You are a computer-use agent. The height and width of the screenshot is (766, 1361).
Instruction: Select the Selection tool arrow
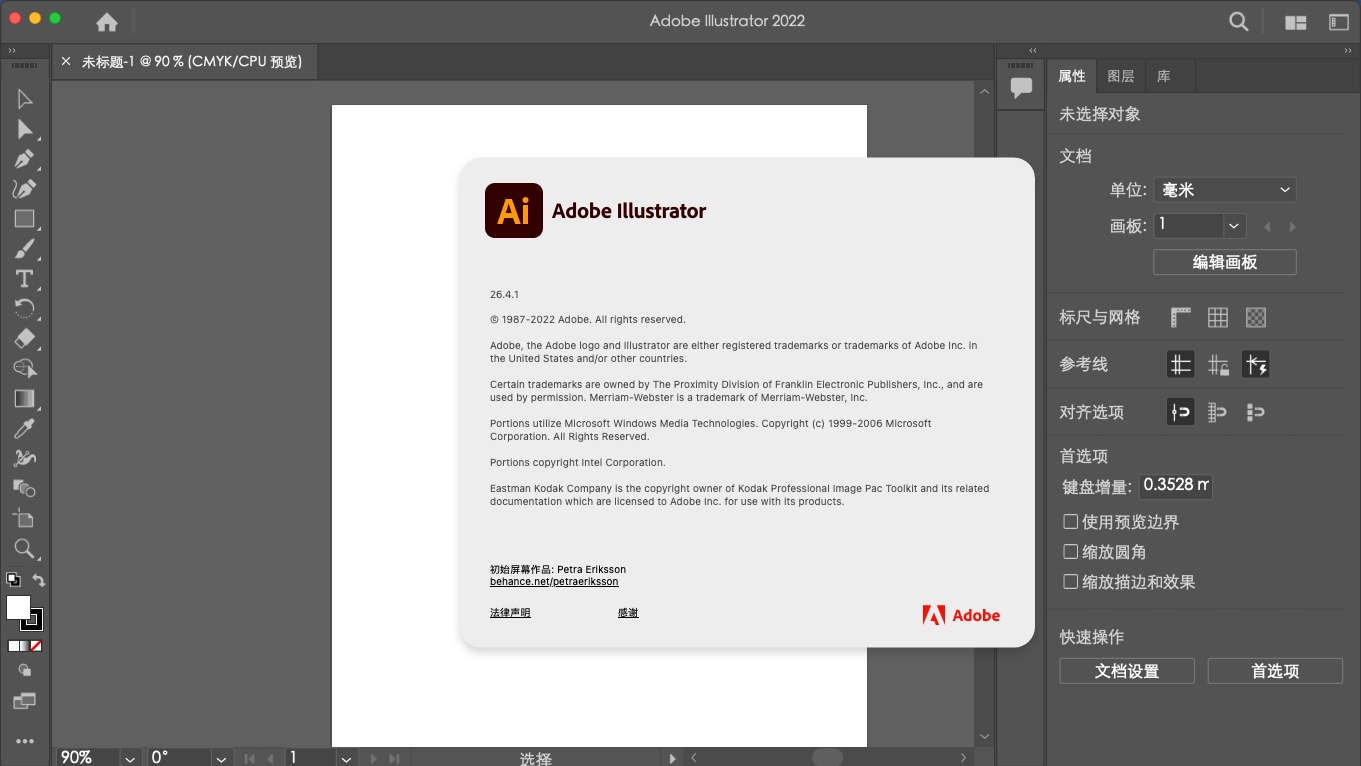click(25, 99)
